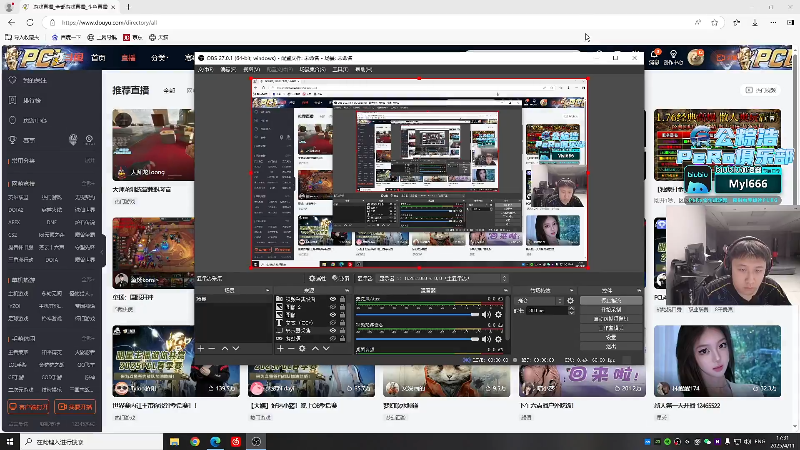Open source properties gear under the Sources list
Viewport: 800px width, 450px height.
(302, 348)
